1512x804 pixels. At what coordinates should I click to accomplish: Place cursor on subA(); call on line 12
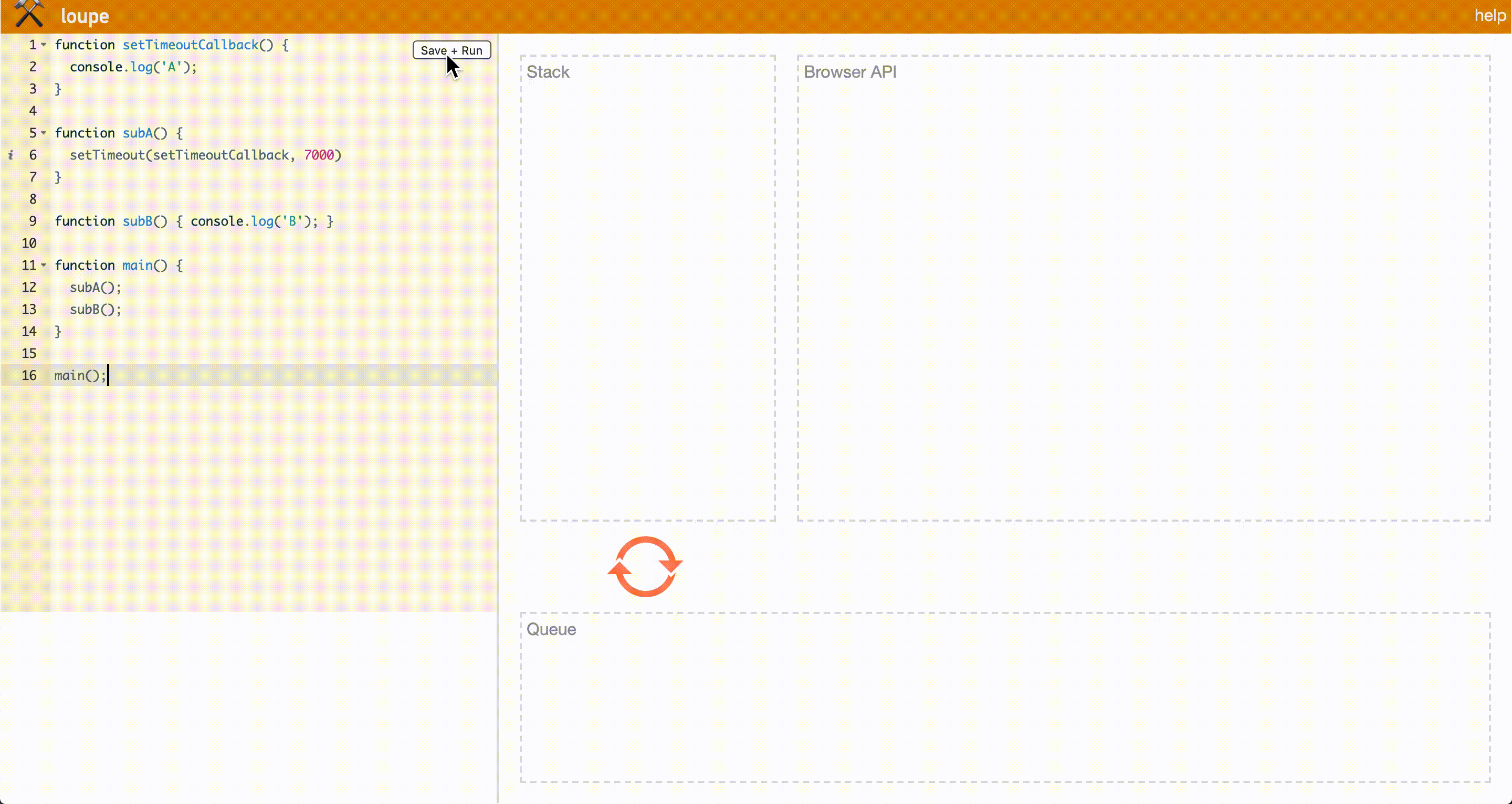pos(95,288)
